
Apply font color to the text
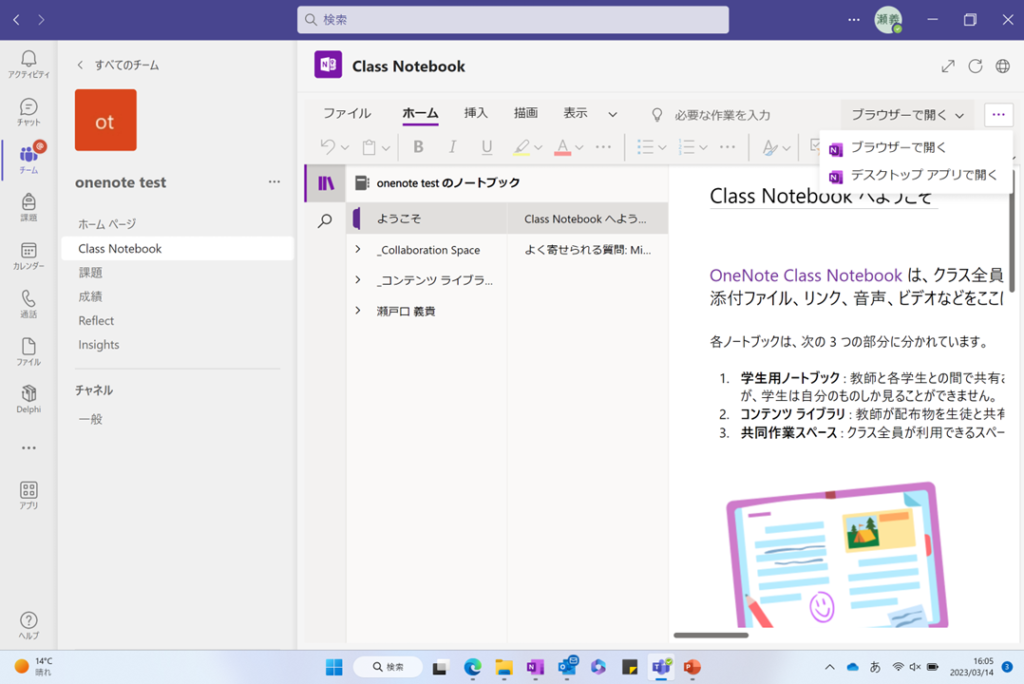[x=561, y=147]
